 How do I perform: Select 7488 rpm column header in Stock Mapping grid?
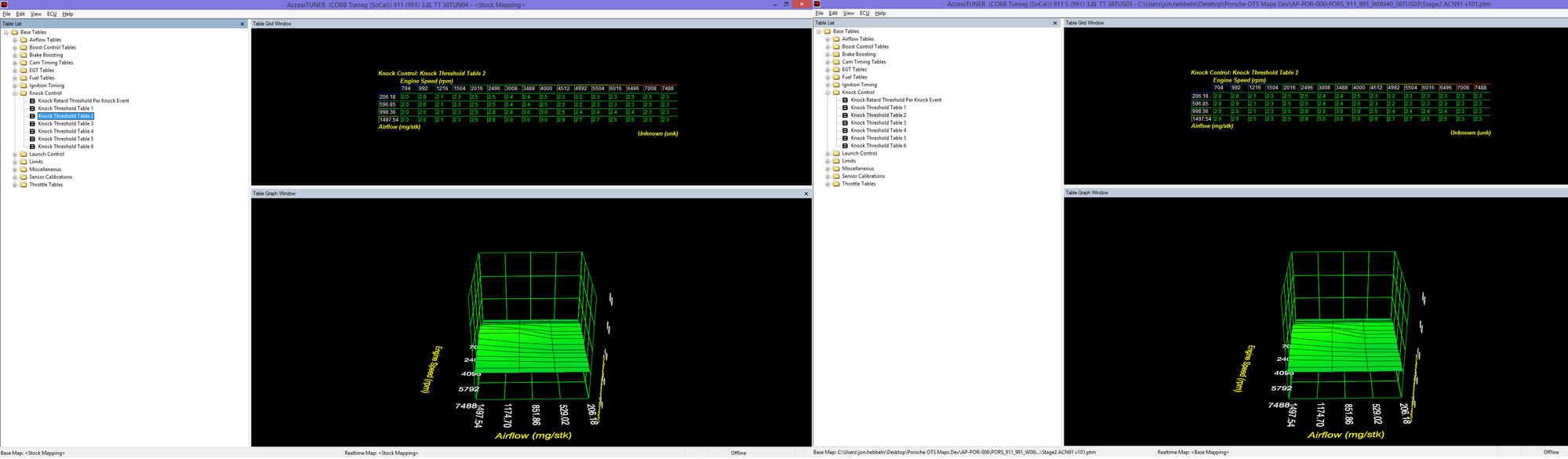click(668, 89)
